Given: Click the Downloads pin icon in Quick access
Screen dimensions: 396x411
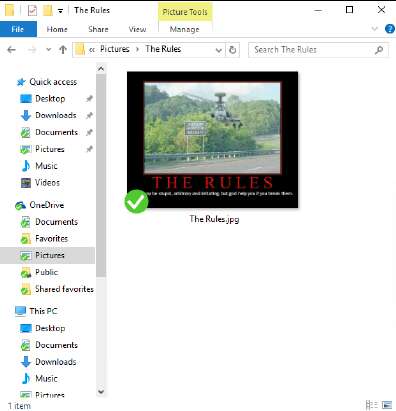Looking at the screenshot, I should point(89,115).
